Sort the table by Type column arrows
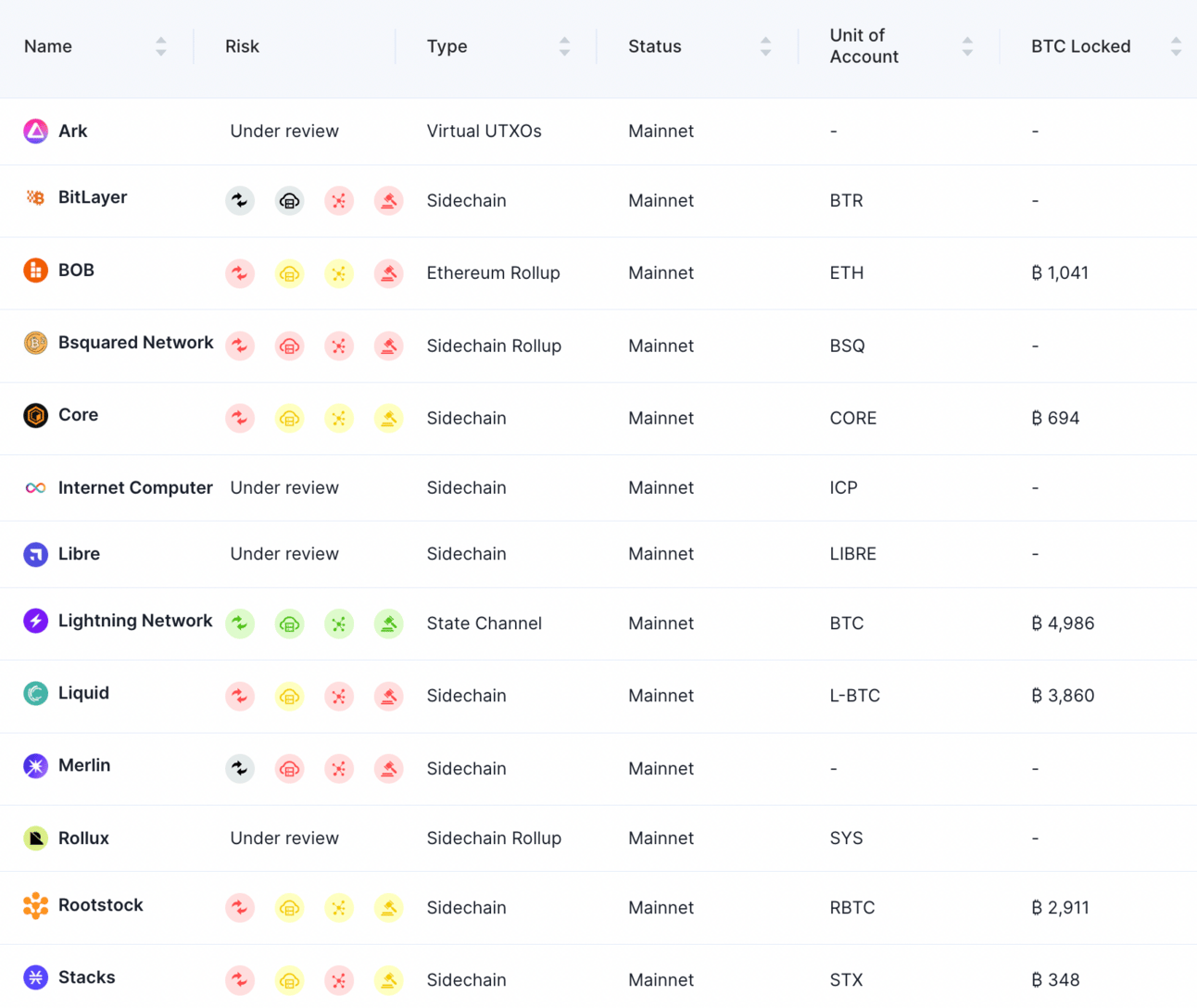Screen dimensions: 1197x1008 (564, 46)
